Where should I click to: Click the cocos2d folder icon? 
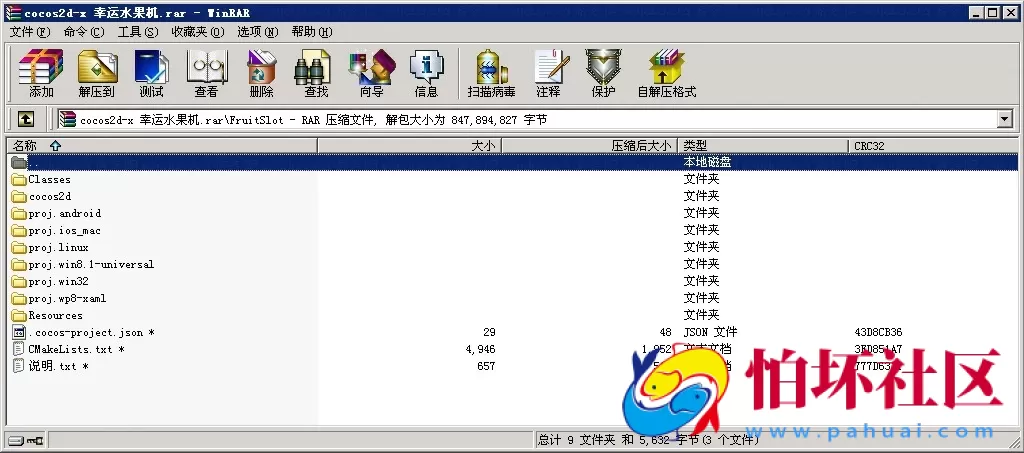coord(18,196)
